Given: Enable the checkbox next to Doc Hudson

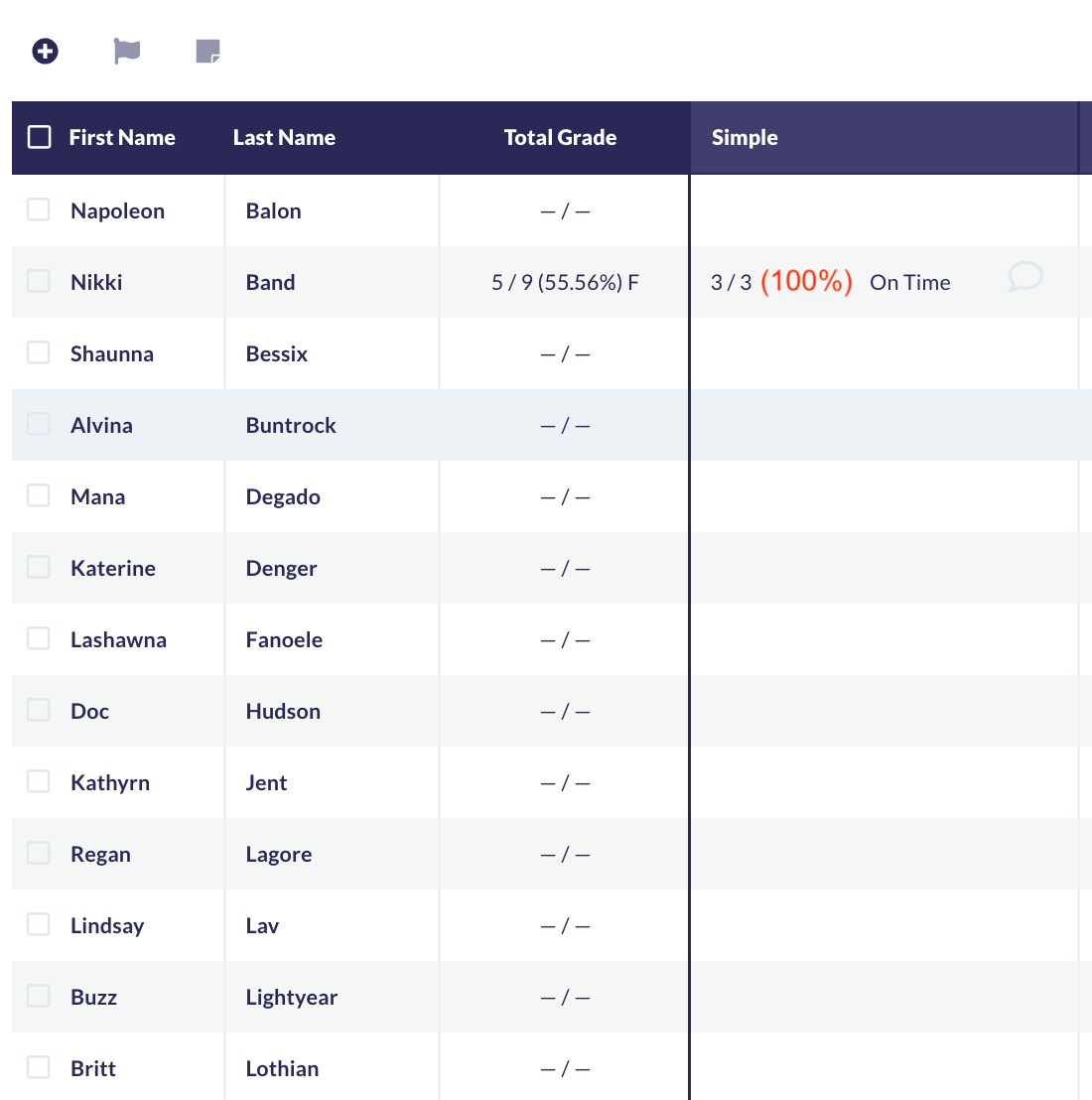Looking at the screenshot, I should (x=39, y=710).
